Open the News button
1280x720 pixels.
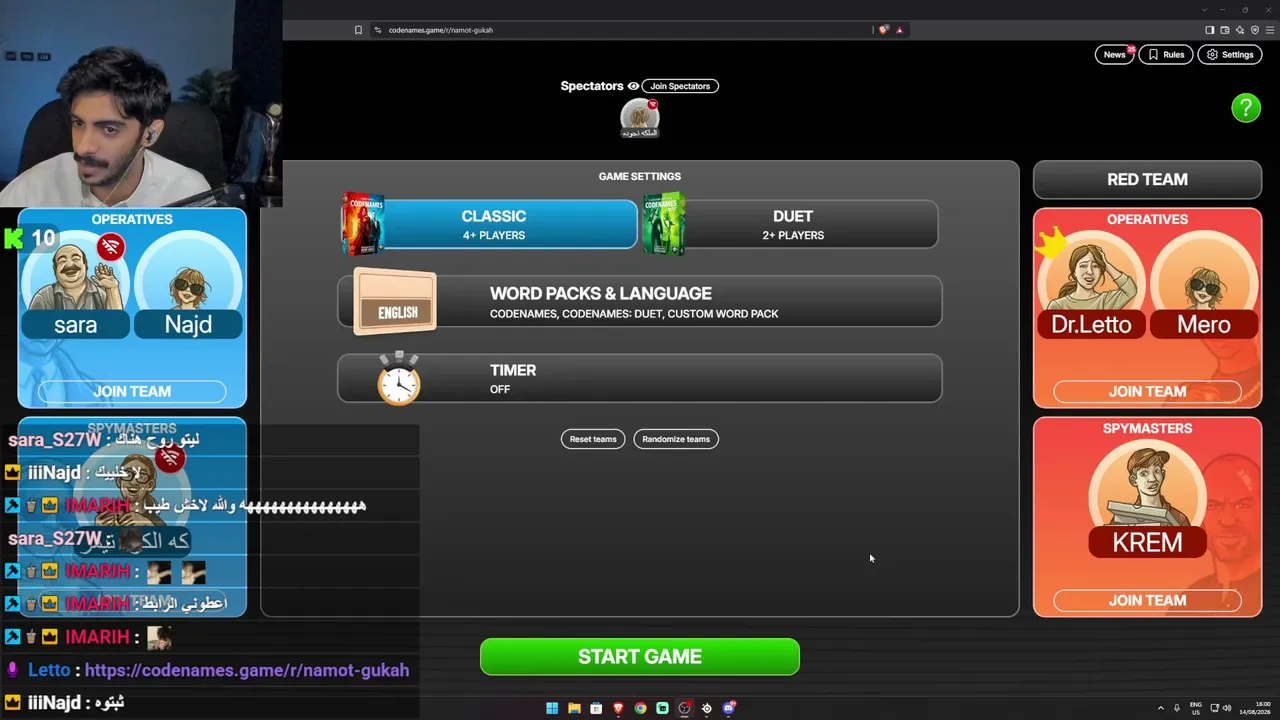pyautogui.click(x=1115, y=55)
